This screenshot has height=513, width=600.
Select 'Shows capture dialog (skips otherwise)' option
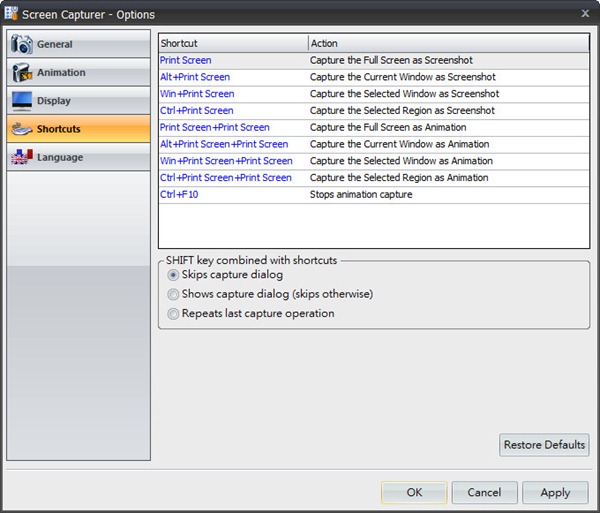[174, 294]
